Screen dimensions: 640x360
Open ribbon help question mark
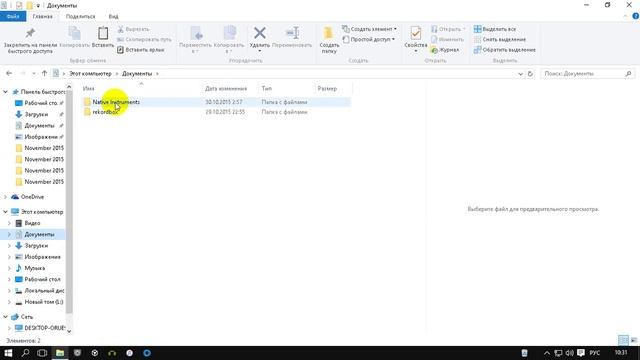[636, 16]
